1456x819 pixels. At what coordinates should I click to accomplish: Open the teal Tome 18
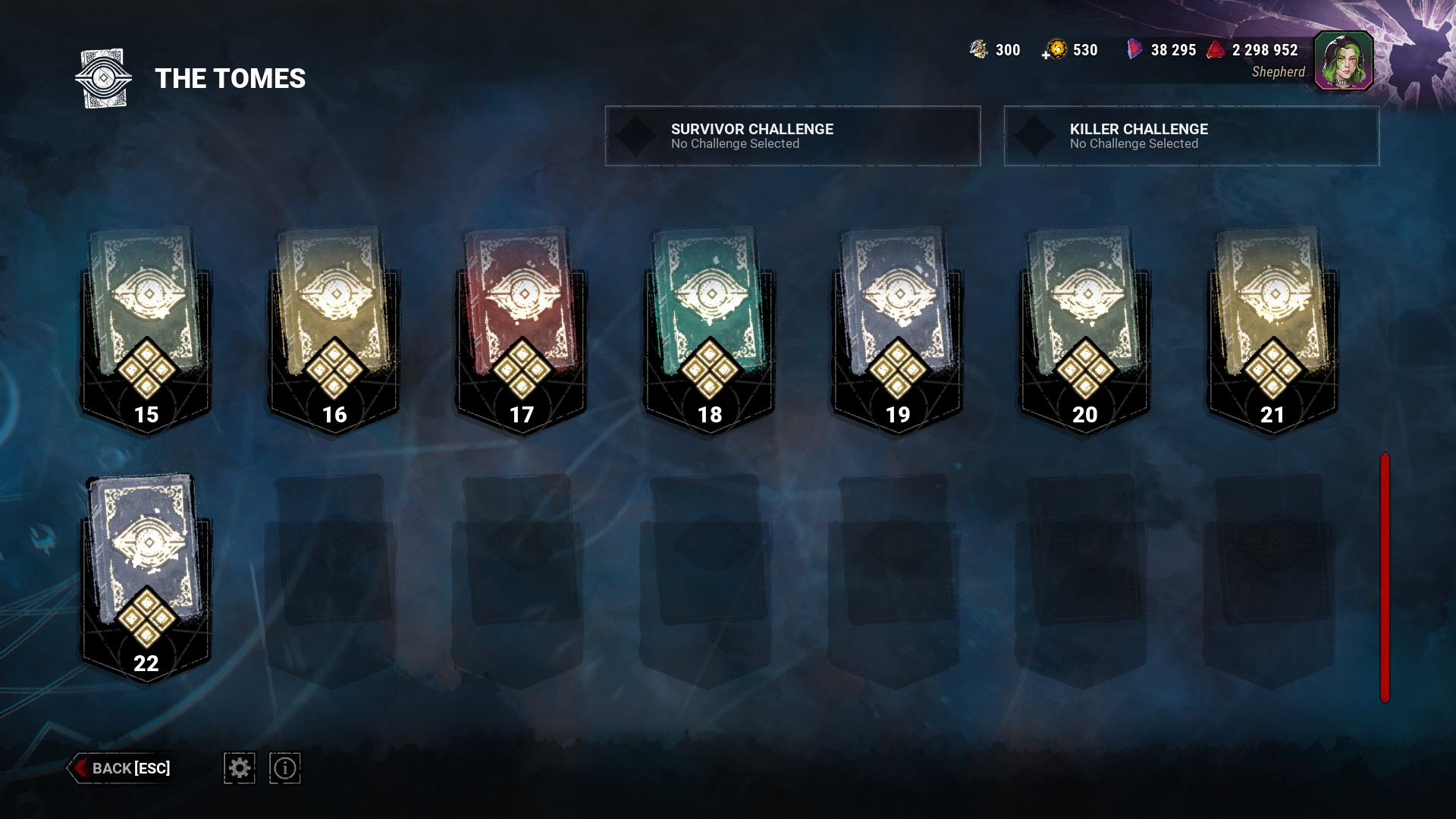[x=710, y=331]
